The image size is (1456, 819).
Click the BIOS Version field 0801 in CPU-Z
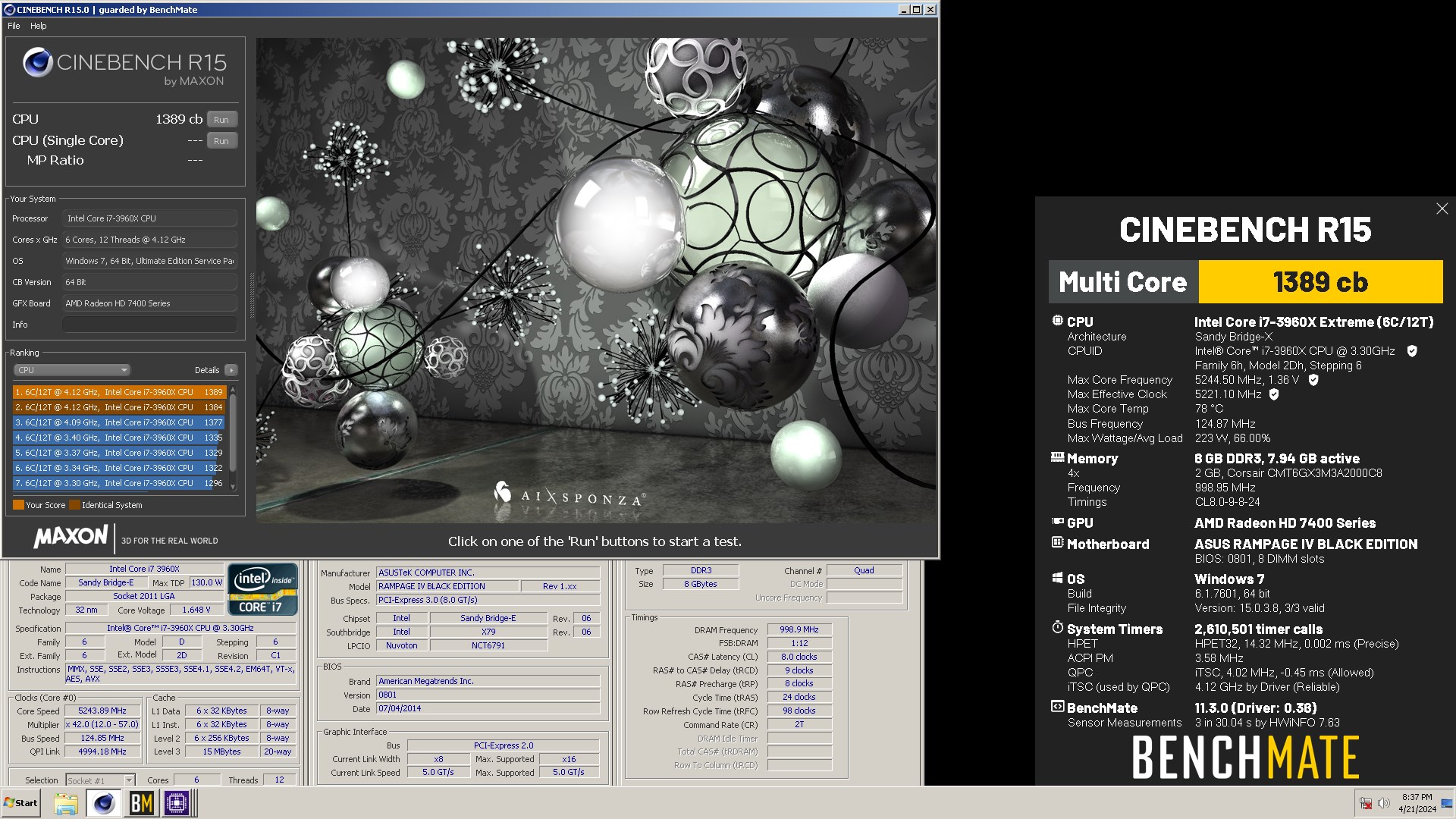(488, 695)
